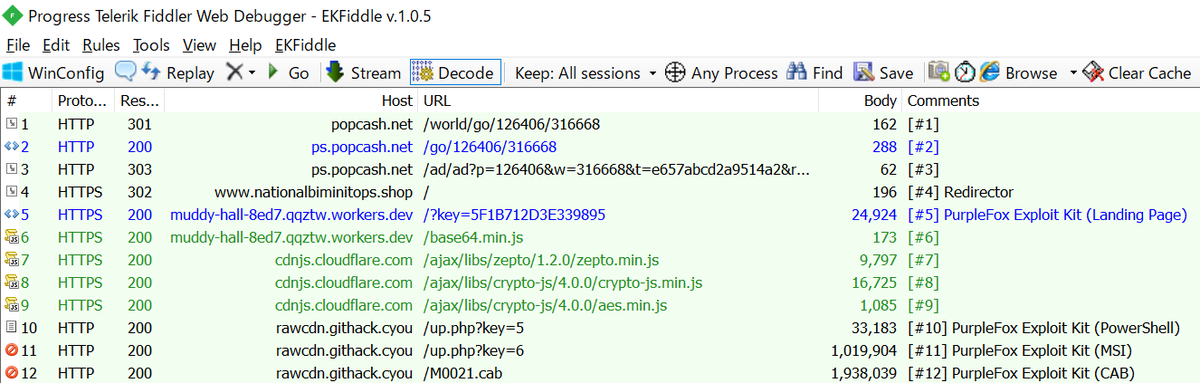Click the camera screenshot toolbar icon
Image resolution: width=1200 pixels, height=383 pixels.
click(939, 72)
